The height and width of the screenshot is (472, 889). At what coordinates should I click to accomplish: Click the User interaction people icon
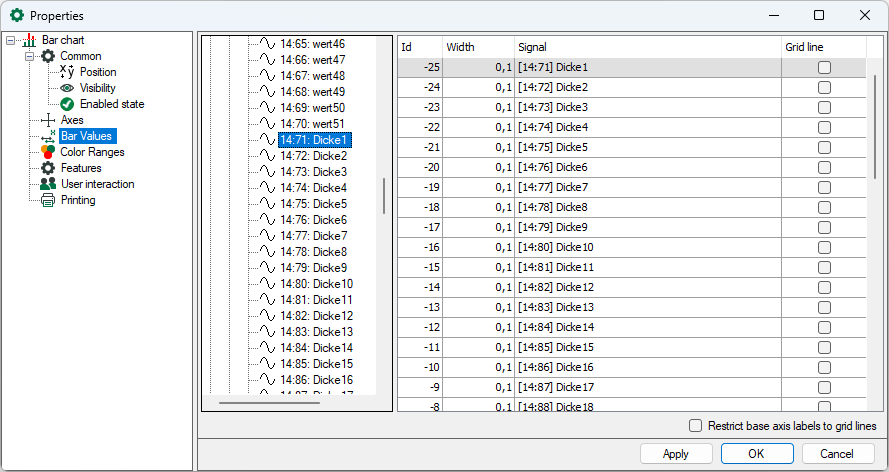(x=48, y=184)
